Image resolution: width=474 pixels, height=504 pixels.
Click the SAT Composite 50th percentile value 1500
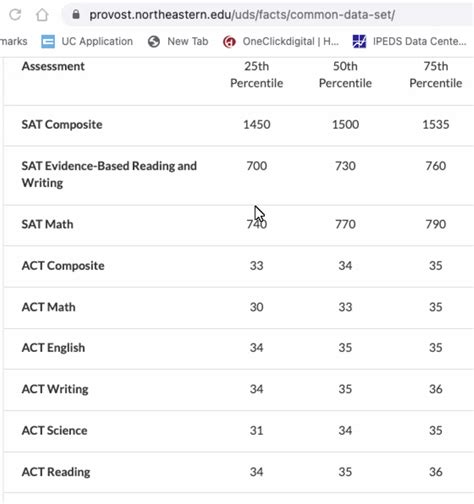345,124
